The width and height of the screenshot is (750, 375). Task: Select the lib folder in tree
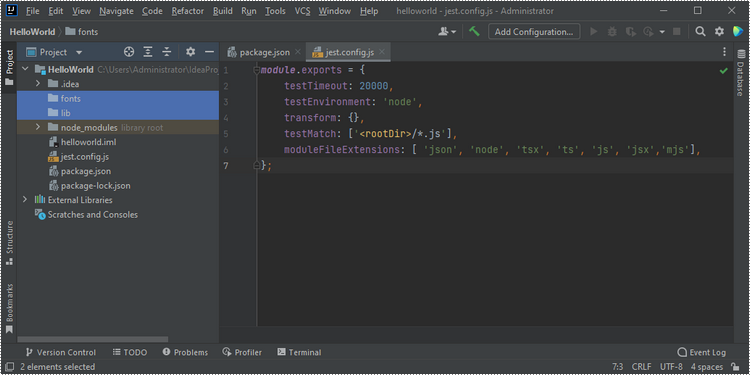pos(118,113)
